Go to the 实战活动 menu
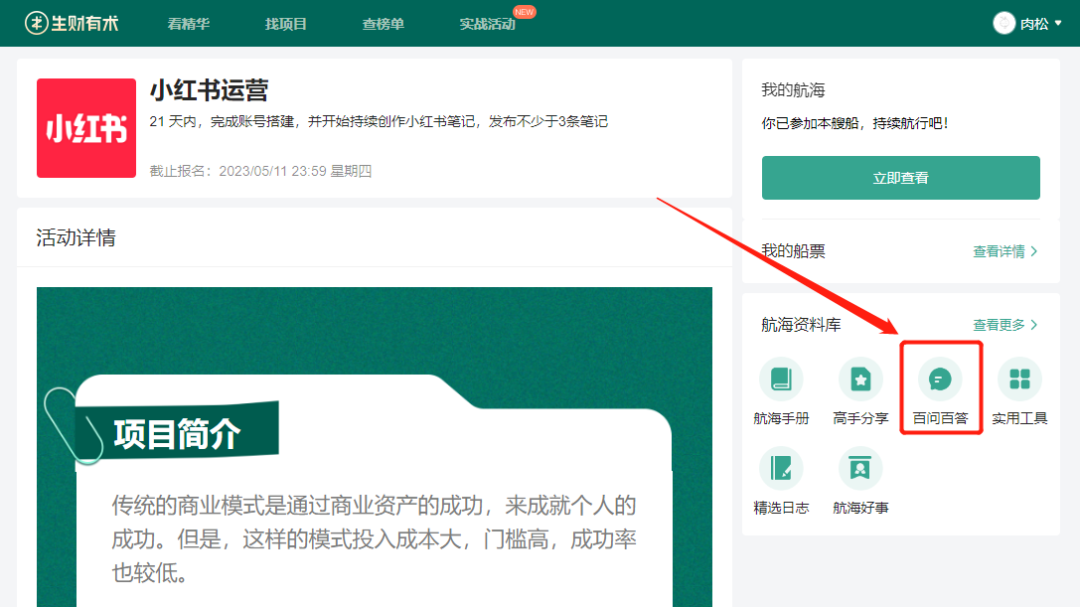1080x607 pixels. coord(488,24)
